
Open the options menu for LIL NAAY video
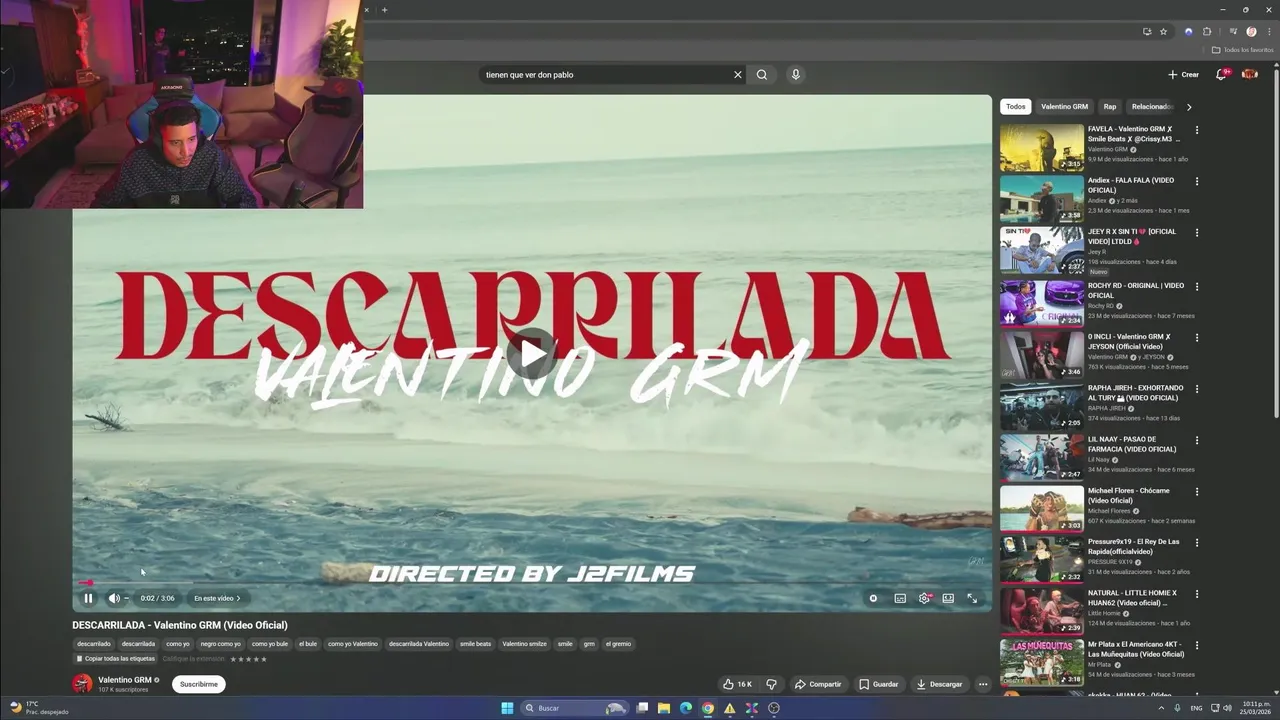[x=1197, y=440]
